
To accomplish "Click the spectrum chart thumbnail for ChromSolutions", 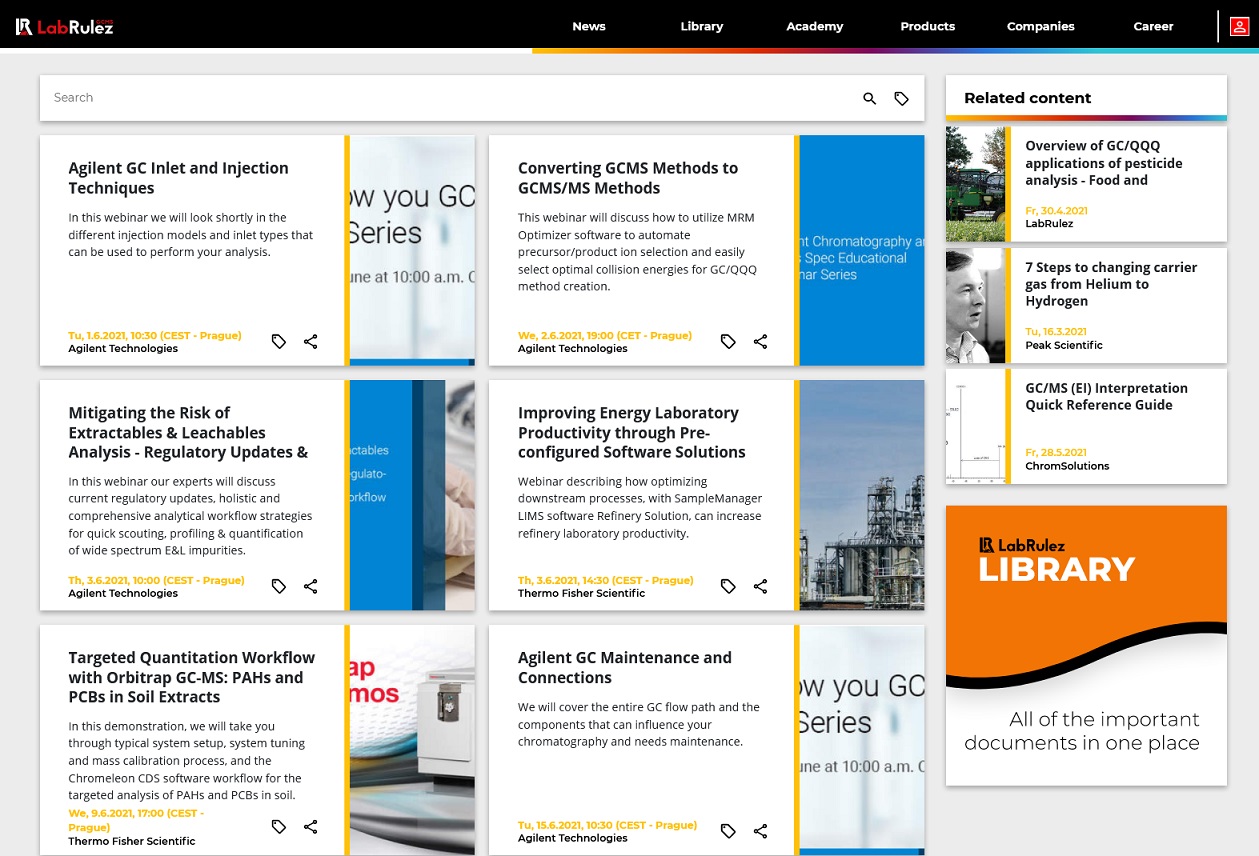I will tap(975, 427).
